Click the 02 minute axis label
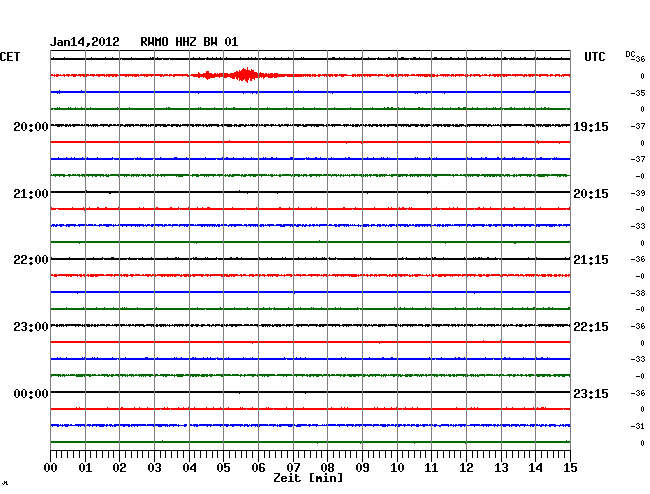 [x=119, y=467]
